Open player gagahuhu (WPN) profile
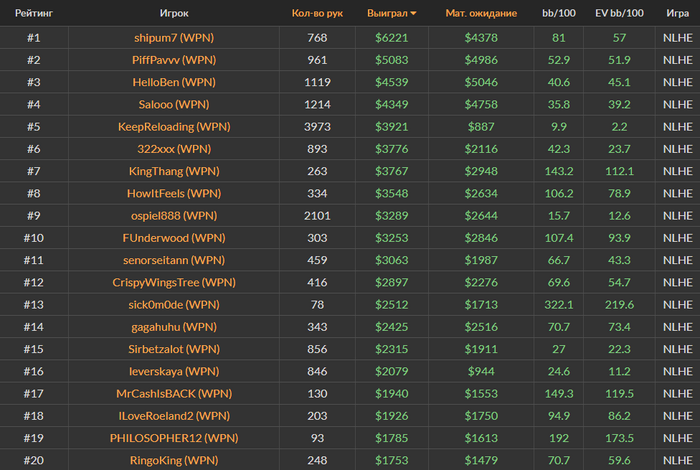700x470 pixels. click(174, 327)
